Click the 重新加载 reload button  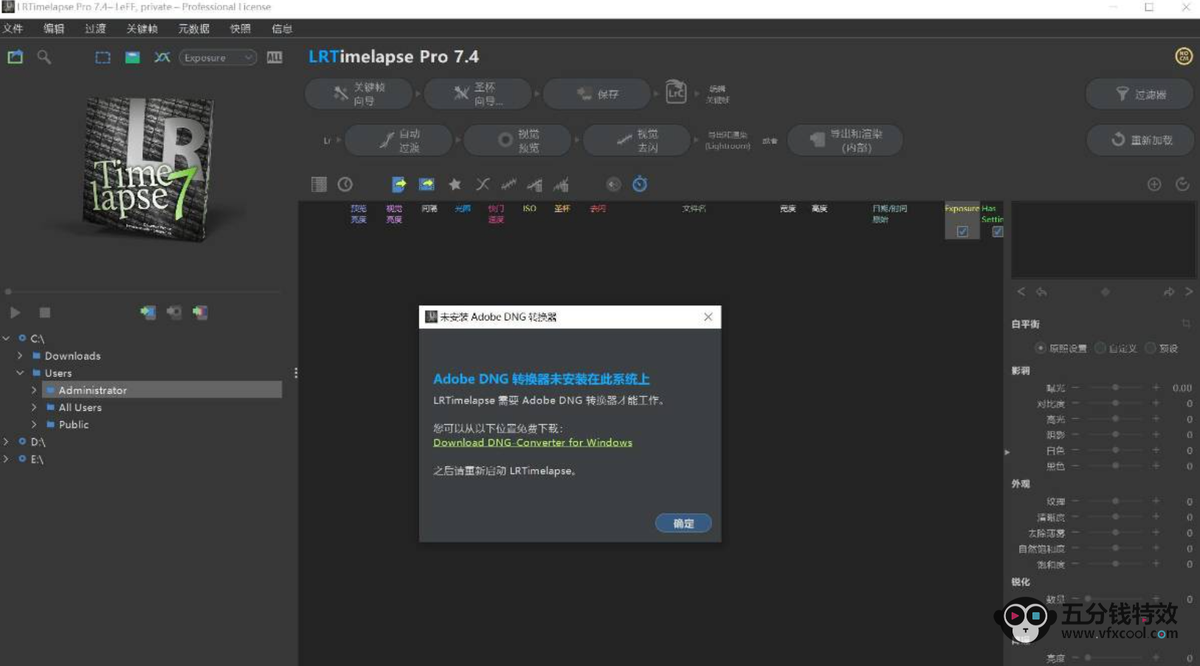pos(1140,140)
